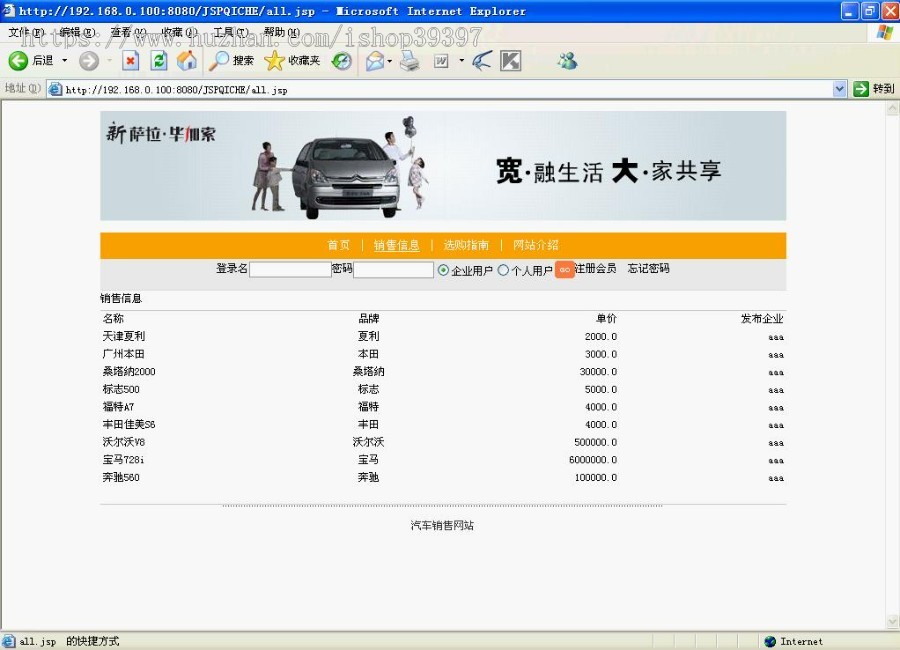Expand the address bar dropdown
This screenshot has height=650, width=900.
[x=840, y=89]
